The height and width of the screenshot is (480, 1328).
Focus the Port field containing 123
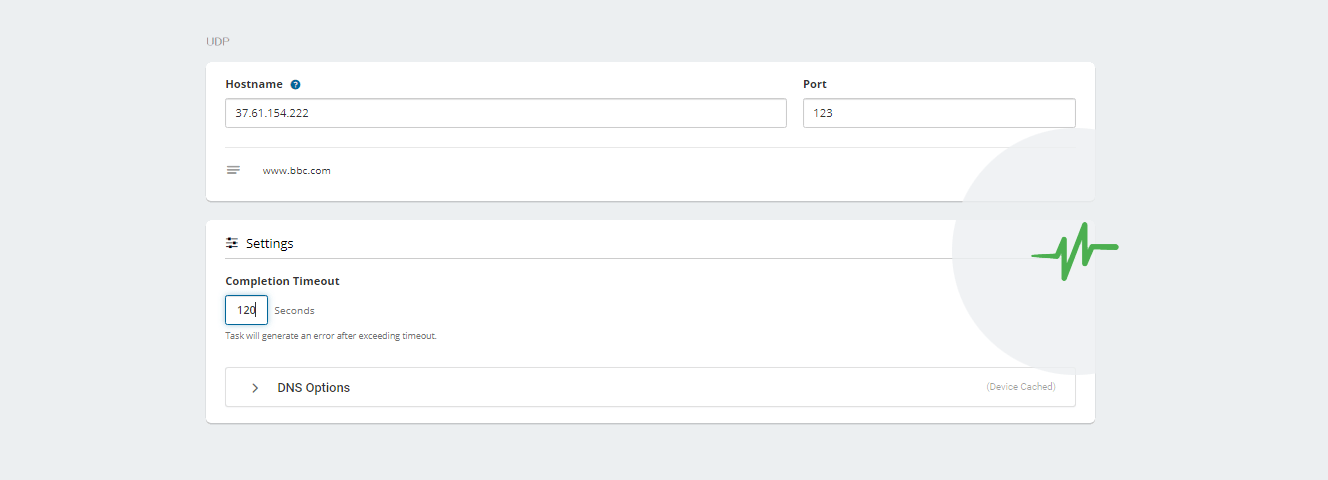point(939,113)
